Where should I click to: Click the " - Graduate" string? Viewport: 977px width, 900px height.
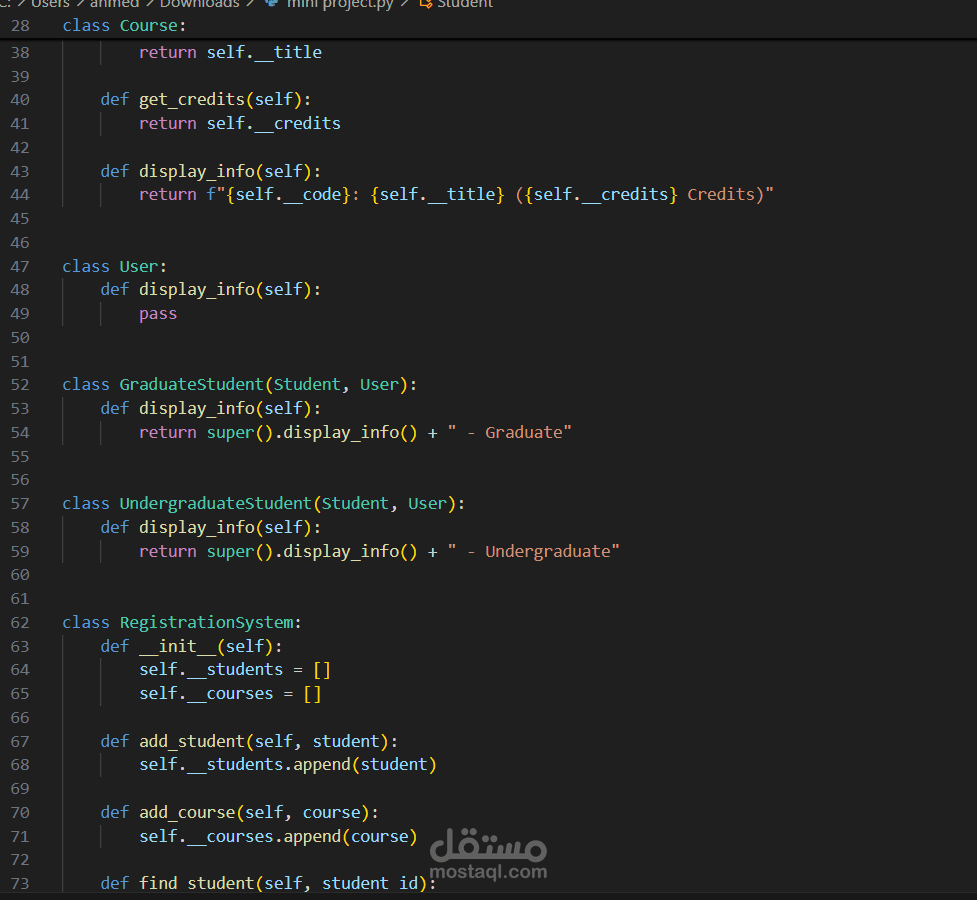pyautogui.click(x=509, y=433)
